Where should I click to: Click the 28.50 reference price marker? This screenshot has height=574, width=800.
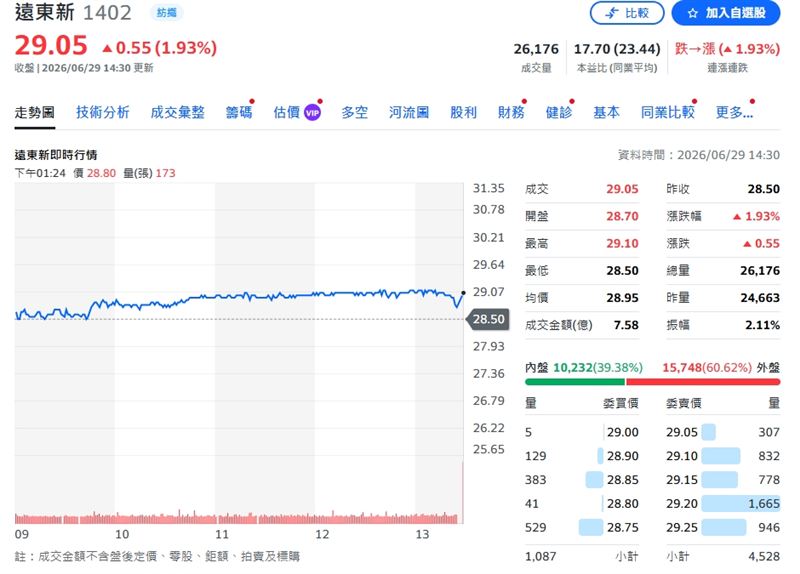tap(488, 319)
